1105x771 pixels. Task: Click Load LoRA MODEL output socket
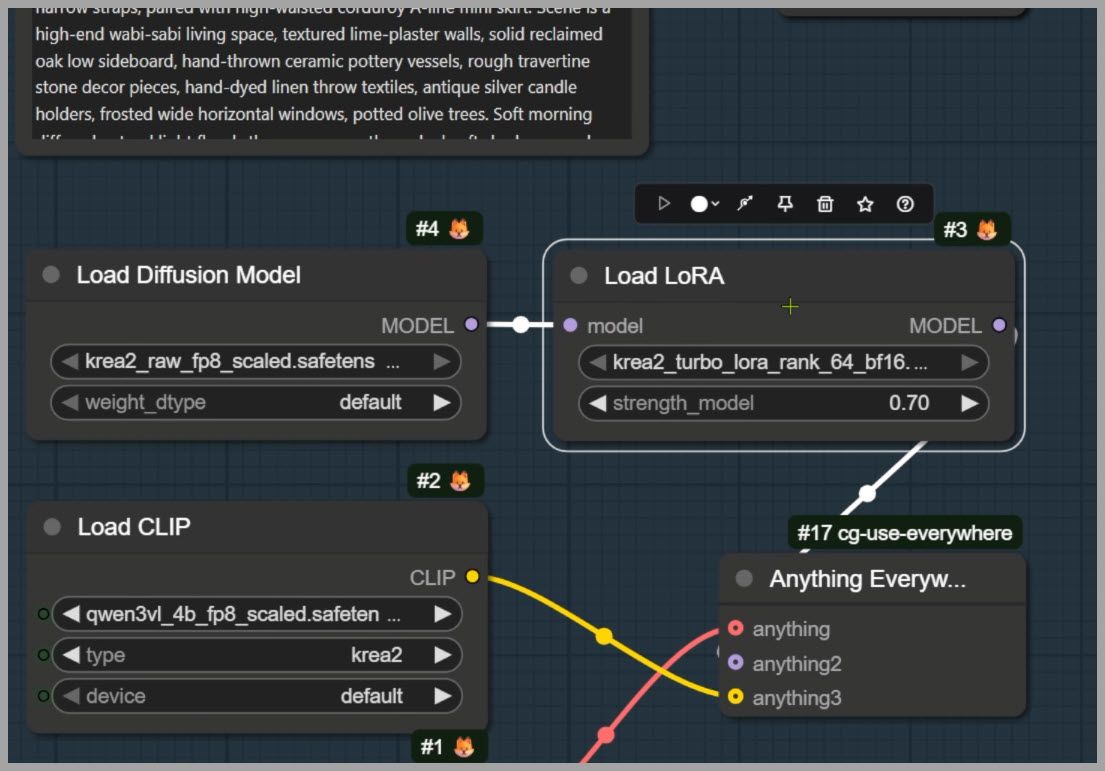click(x=999, y=325)
